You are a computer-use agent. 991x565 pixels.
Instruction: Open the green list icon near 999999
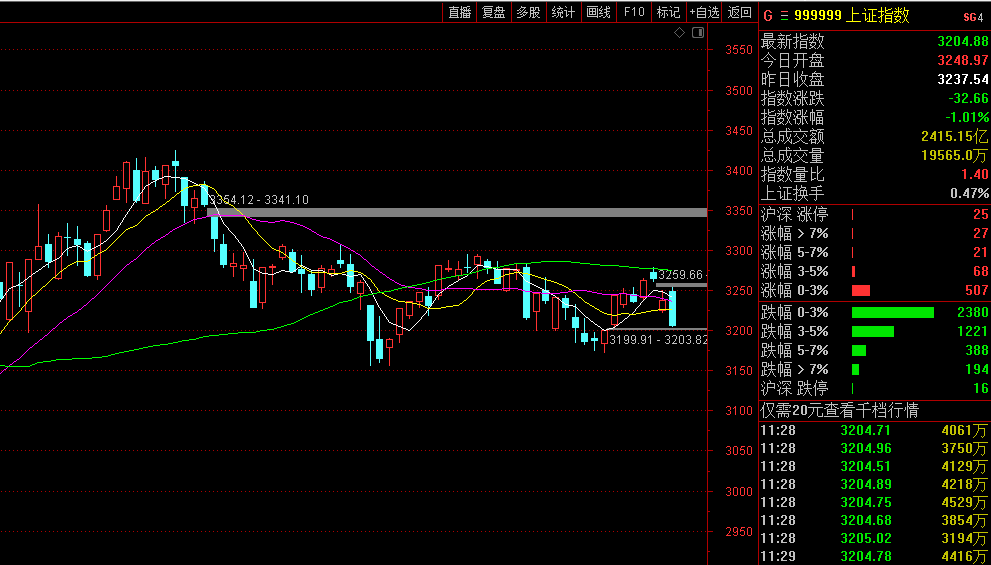point(783,15)
